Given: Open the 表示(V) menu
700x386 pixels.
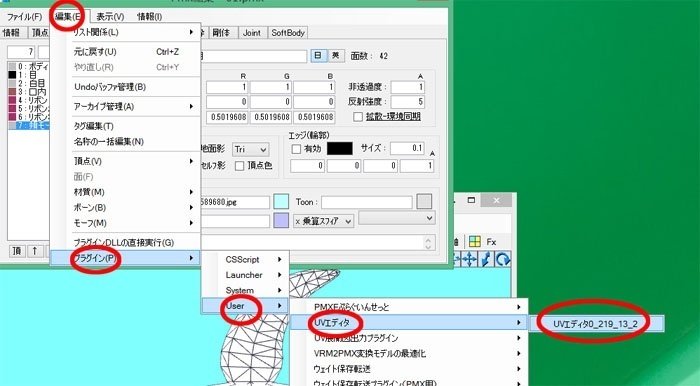Looking at the screenshot, I should tap(110, 17).
